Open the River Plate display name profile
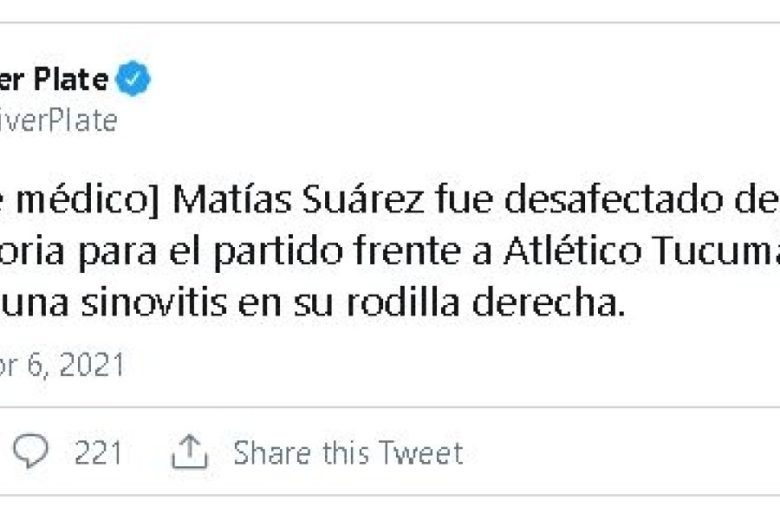 pyautogui.click(x=54, y=79)
